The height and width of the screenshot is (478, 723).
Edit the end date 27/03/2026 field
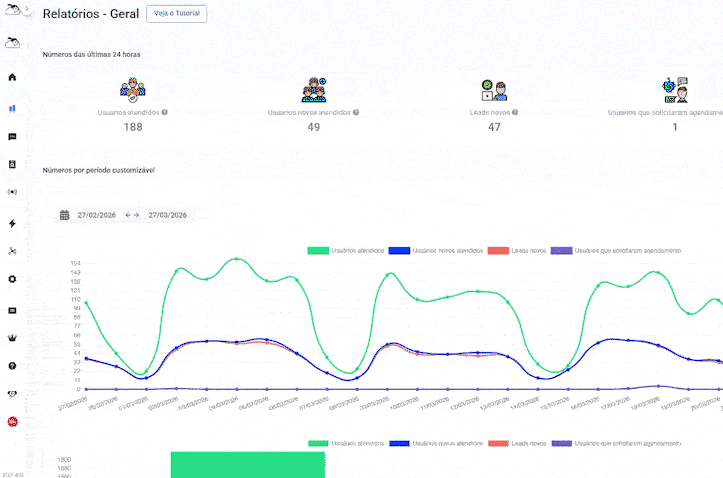(x=168, y=215)
